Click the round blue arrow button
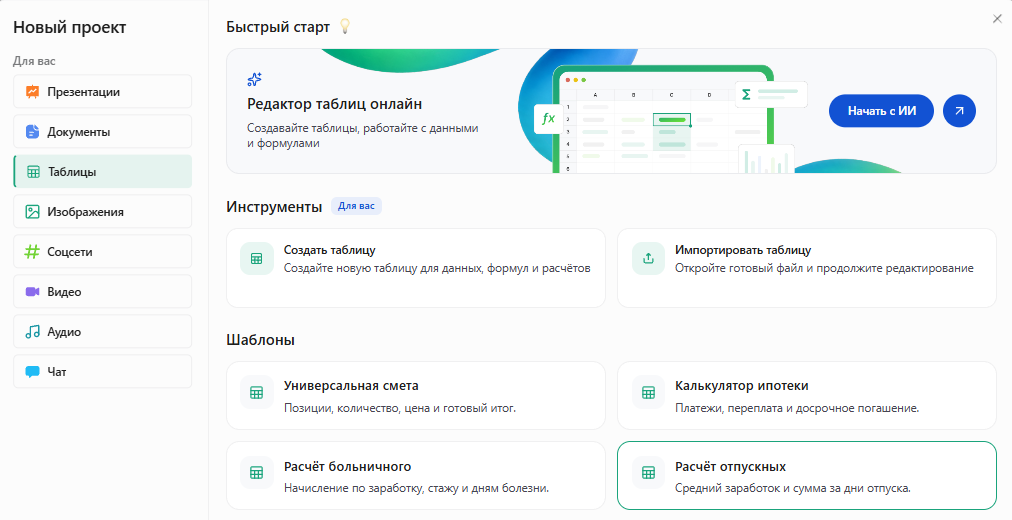Screen dimensions: 1012x520 coord(959,111)
